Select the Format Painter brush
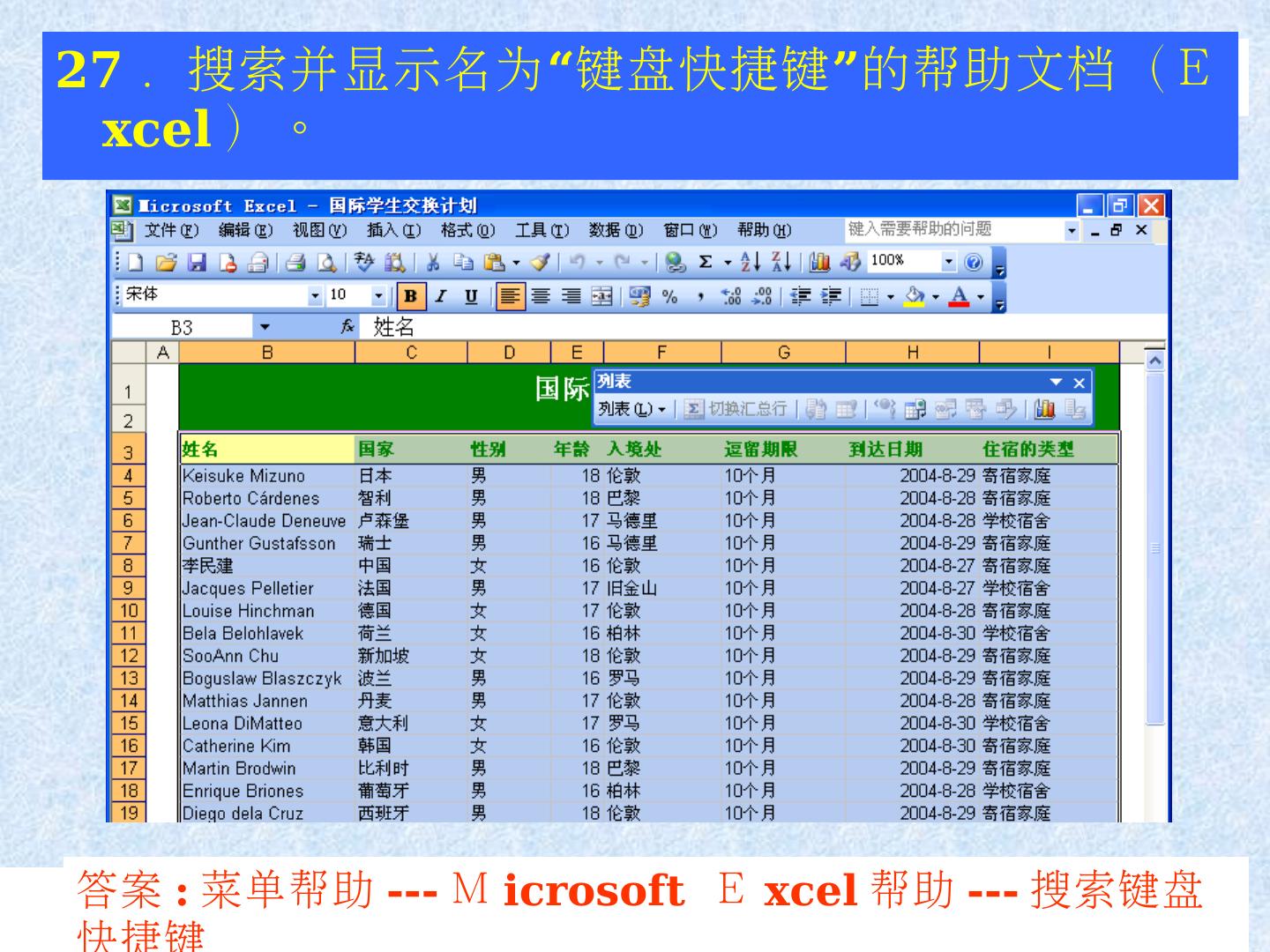 (541, 262)
